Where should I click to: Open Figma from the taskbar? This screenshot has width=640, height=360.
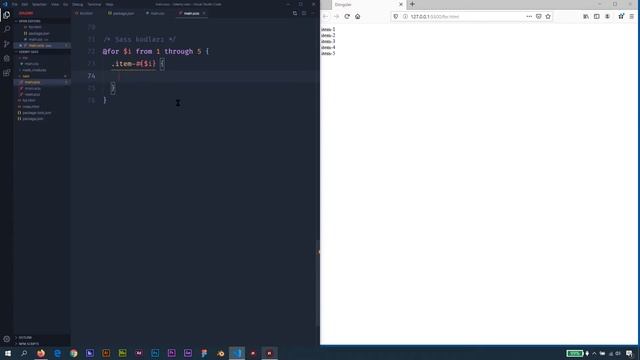[x=204, y=353]
